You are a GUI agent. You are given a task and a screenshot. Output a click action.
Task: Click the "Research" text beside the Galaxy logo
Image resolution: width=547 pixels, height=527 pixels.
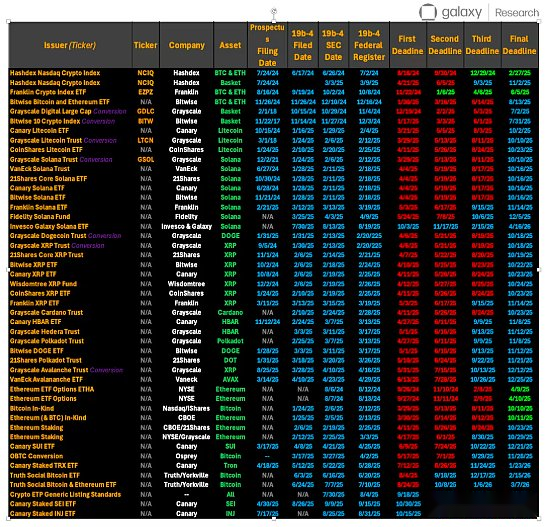517,13
